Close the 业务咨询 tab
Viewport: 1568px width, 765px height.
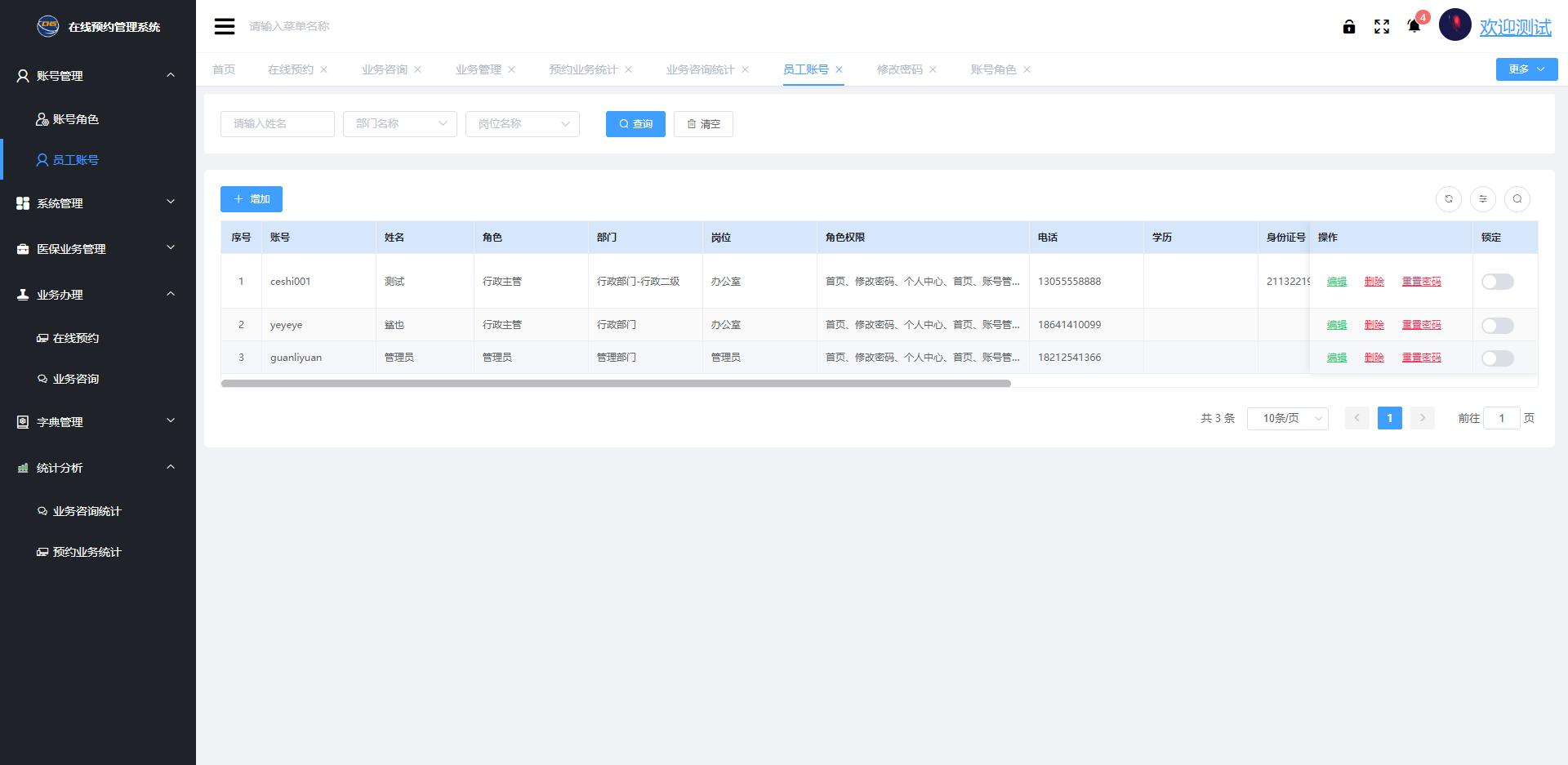point(418,69)
